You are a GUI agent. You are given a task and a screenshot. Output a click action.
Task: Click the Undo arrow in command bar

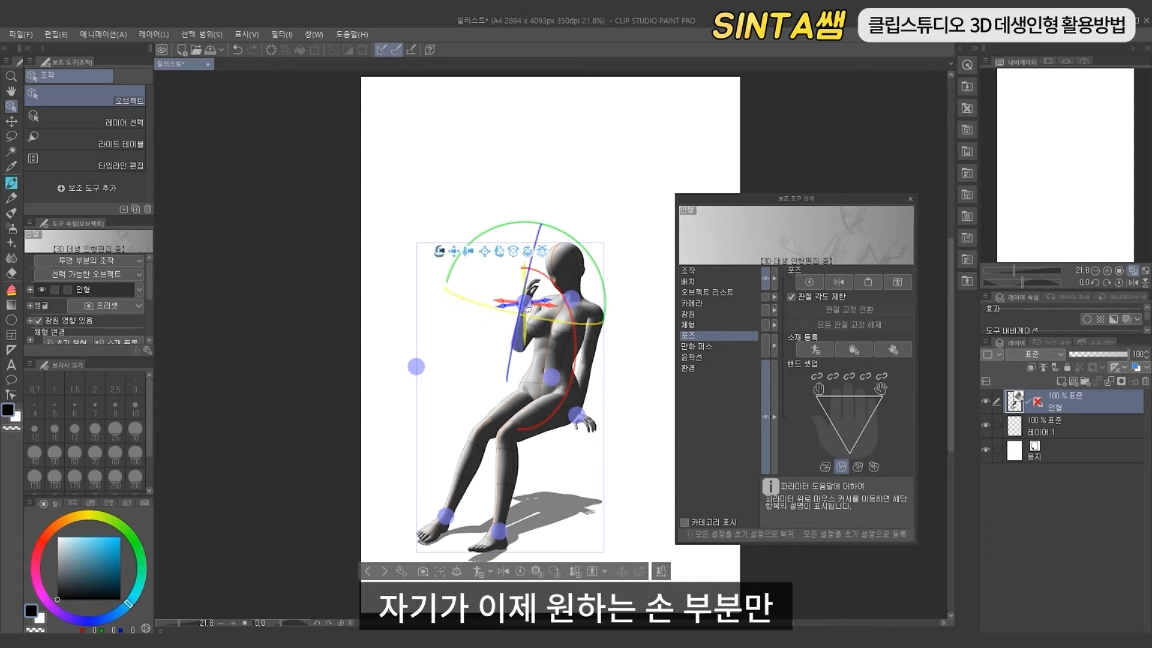point(237,50)
